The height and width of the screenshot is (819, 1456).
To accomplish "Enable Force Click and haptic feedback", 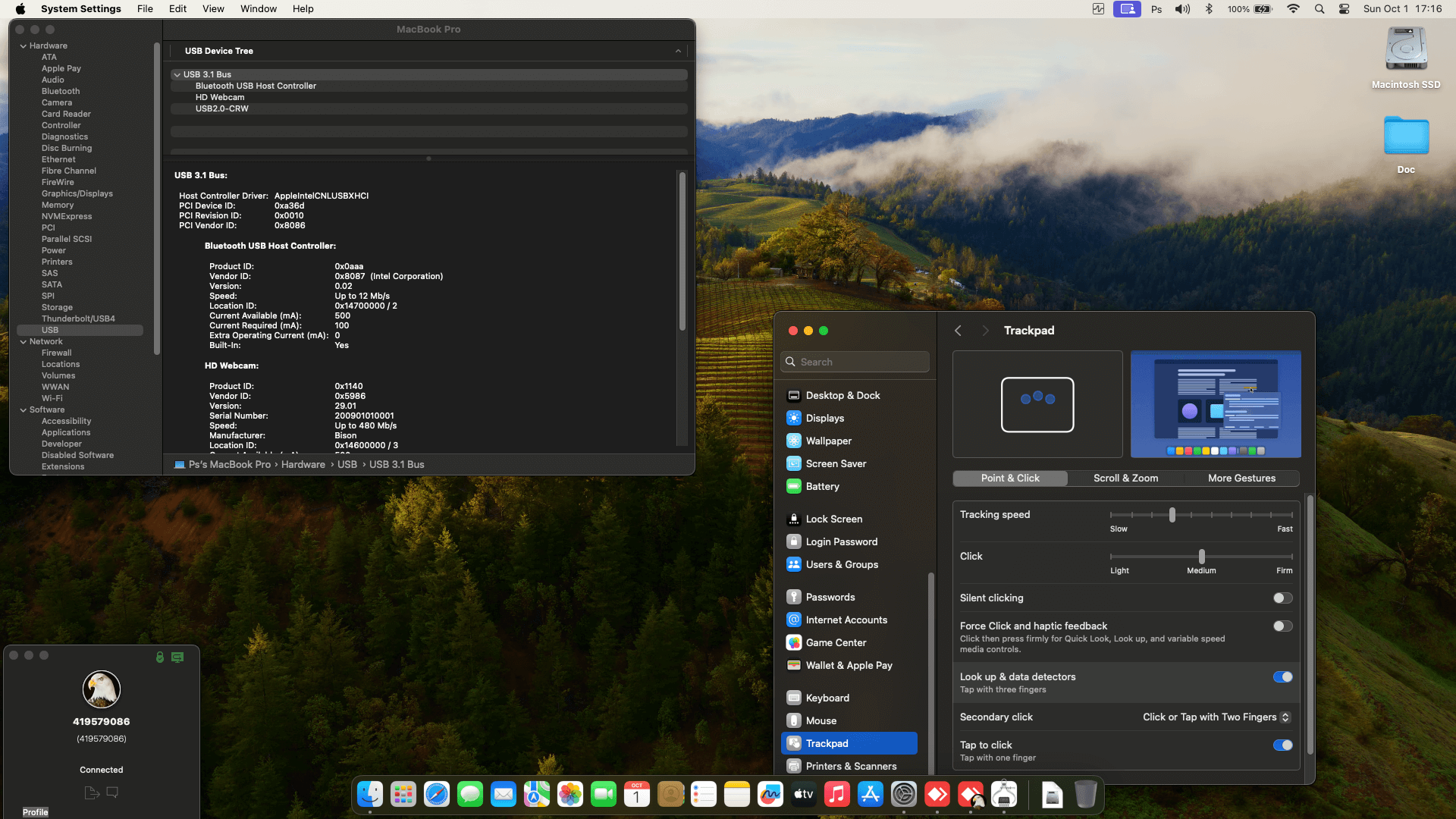I will pos(1282,626).
